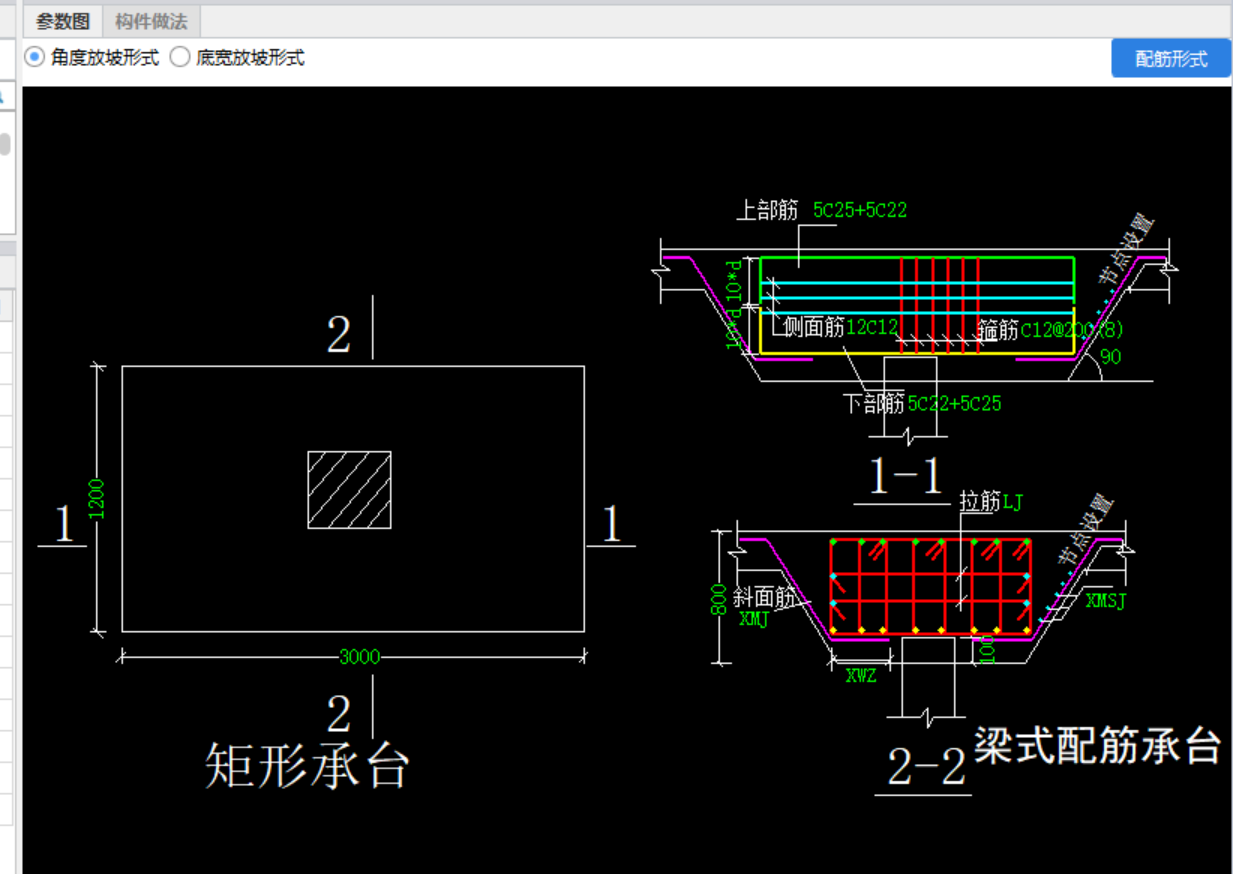Click the XWZ parameter in section 2-2
This screenshot has width=1233, height=874.
(x=861, y=675)
